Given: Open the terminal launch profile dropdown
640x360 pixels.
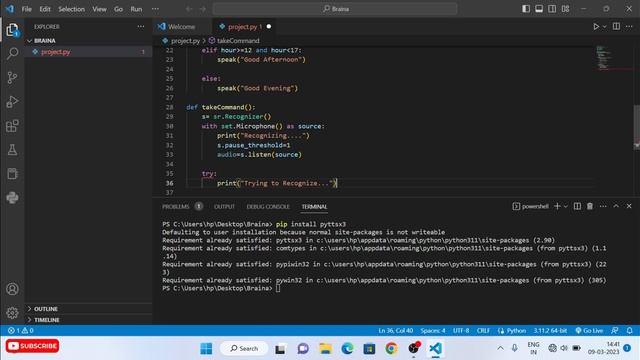Looking at the screenshot, I should click(566, 207).
